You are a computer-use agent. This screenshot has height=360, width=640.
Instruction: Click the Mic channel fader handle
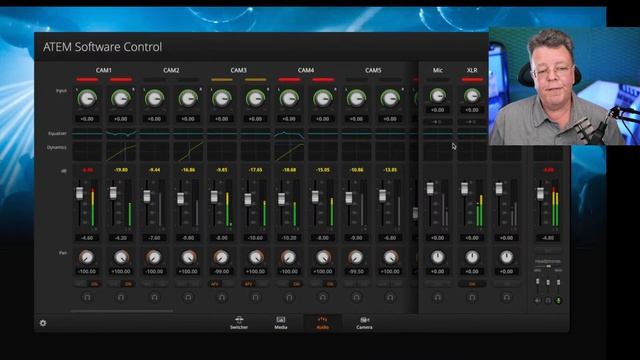[430, 189]
